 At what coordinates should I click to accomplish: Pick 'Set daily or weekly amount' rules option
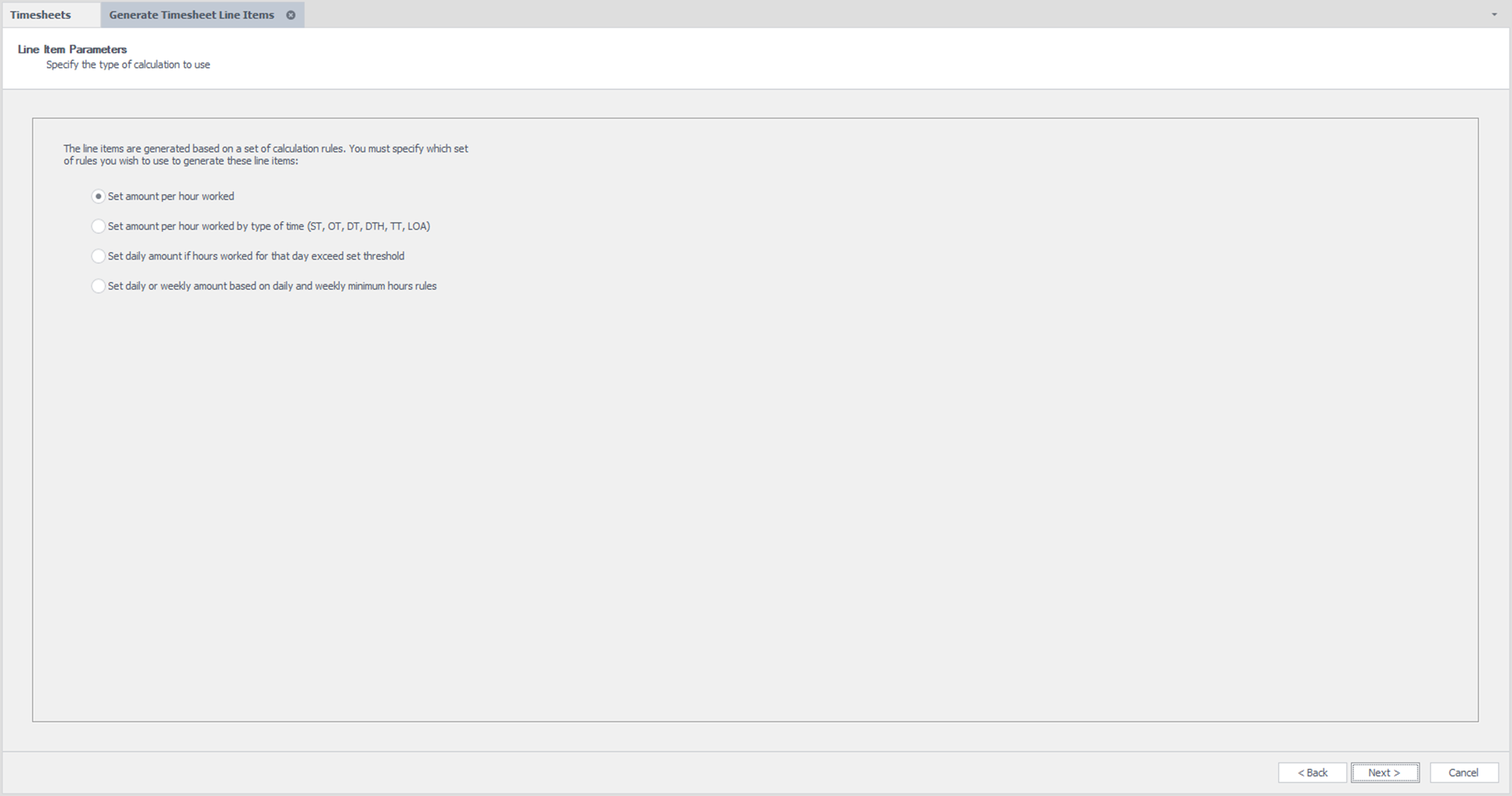point(272,286)
